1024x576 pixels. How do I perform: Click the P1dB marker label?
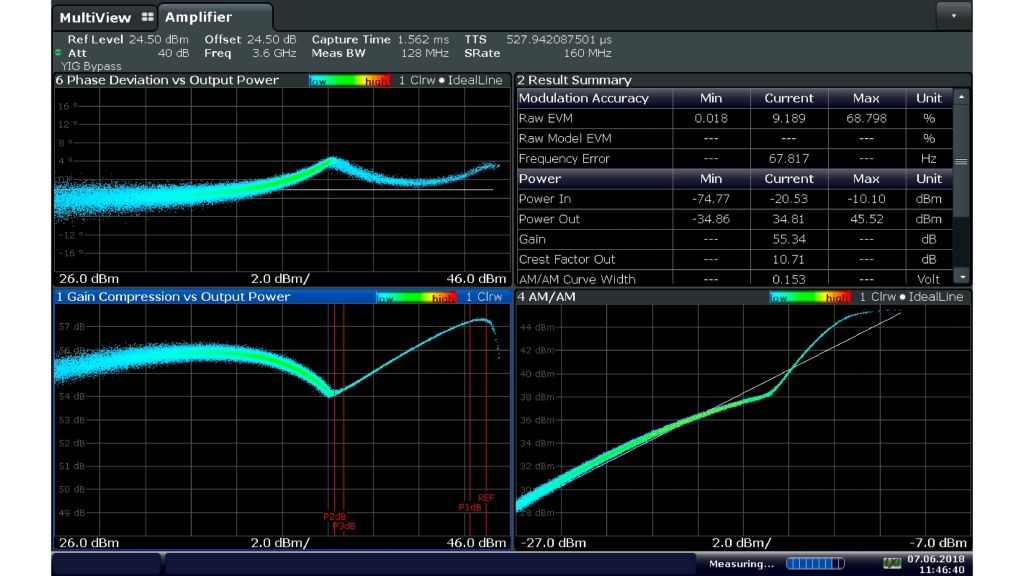coord(470,508)
